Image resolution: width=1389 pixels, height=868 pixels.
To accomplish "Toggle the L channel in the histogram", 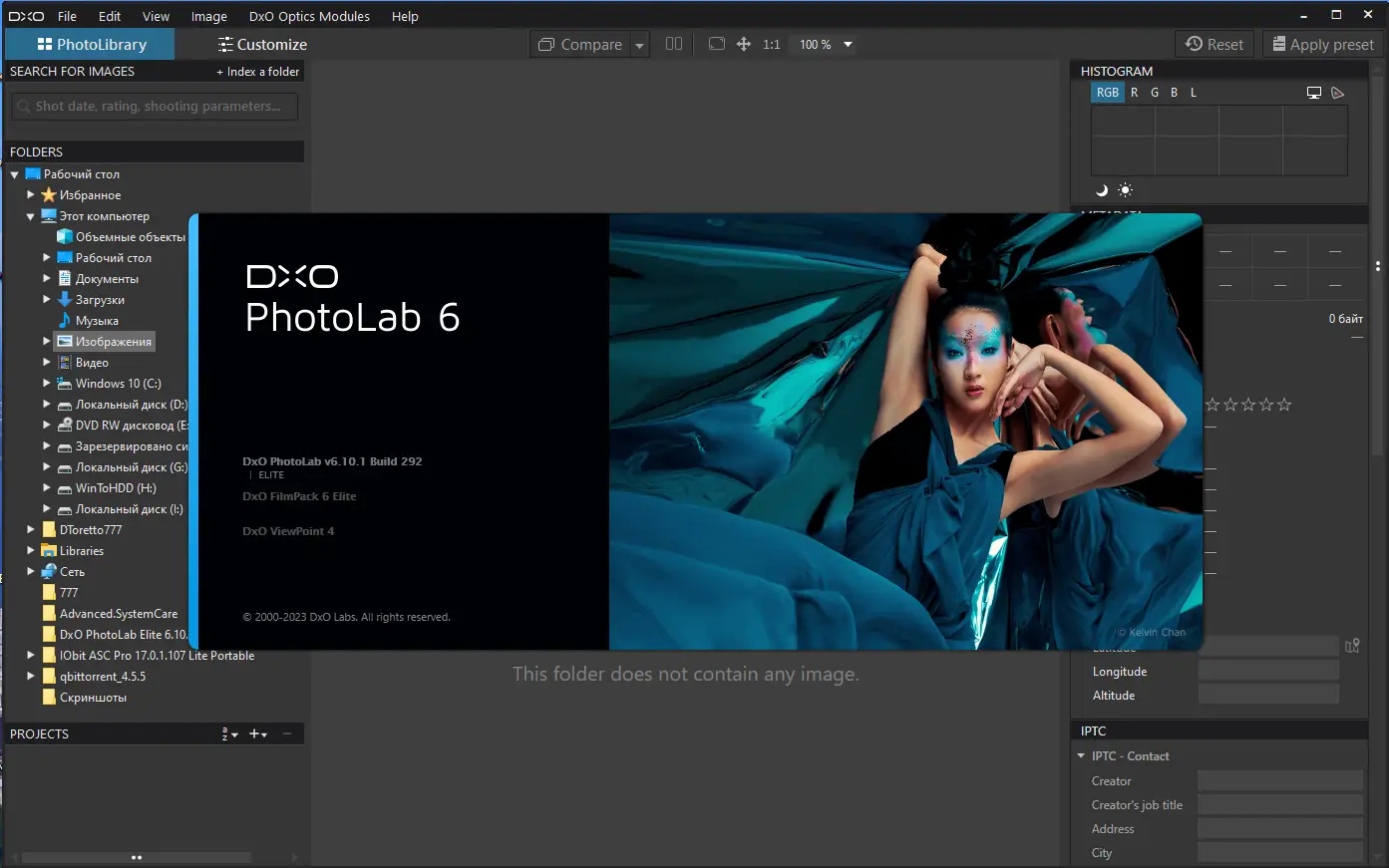I will (1193, 93).
